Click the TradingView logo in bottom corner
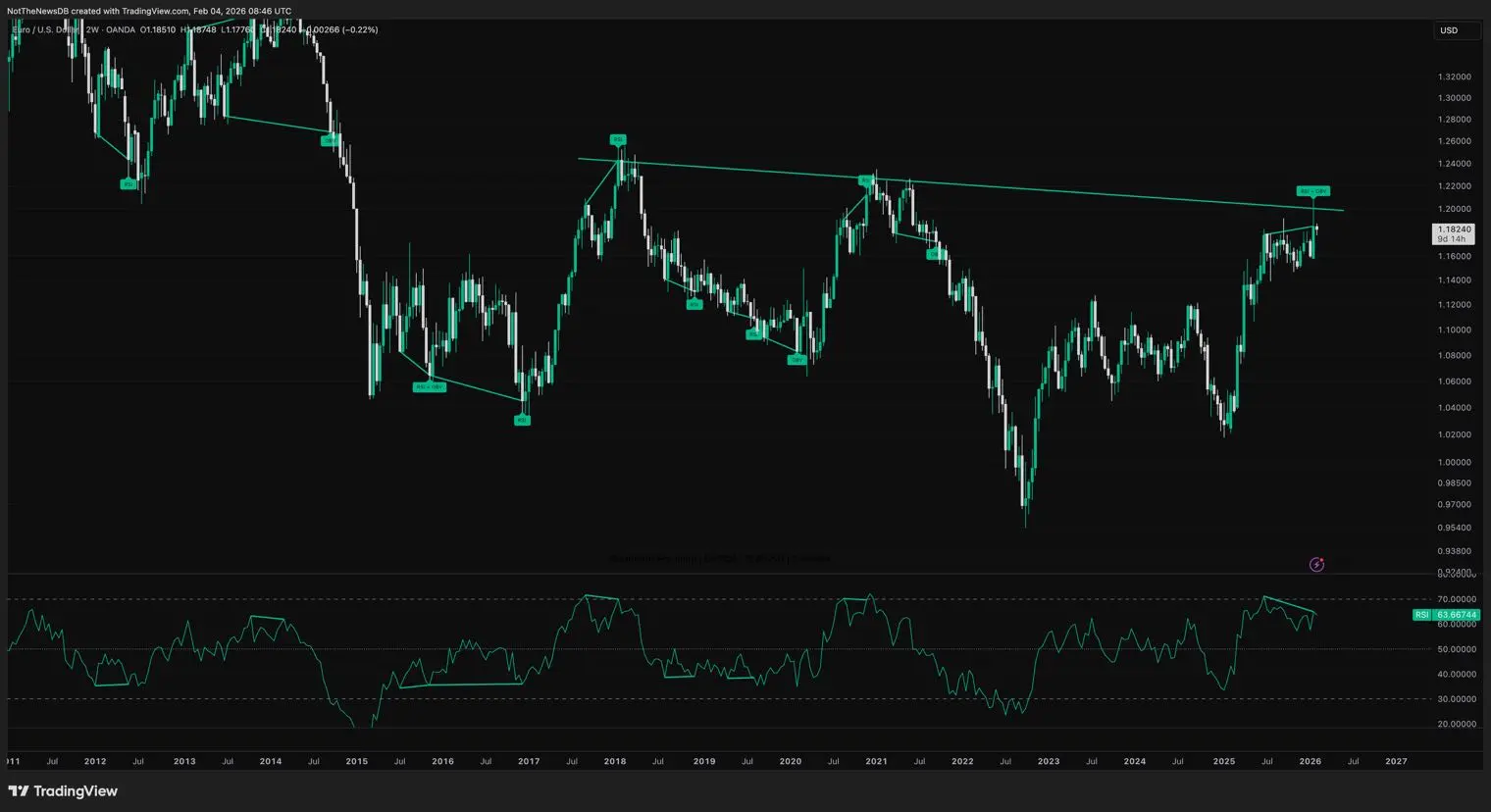The width and height of the screenshot is (1491, 812). coord(63,791)
